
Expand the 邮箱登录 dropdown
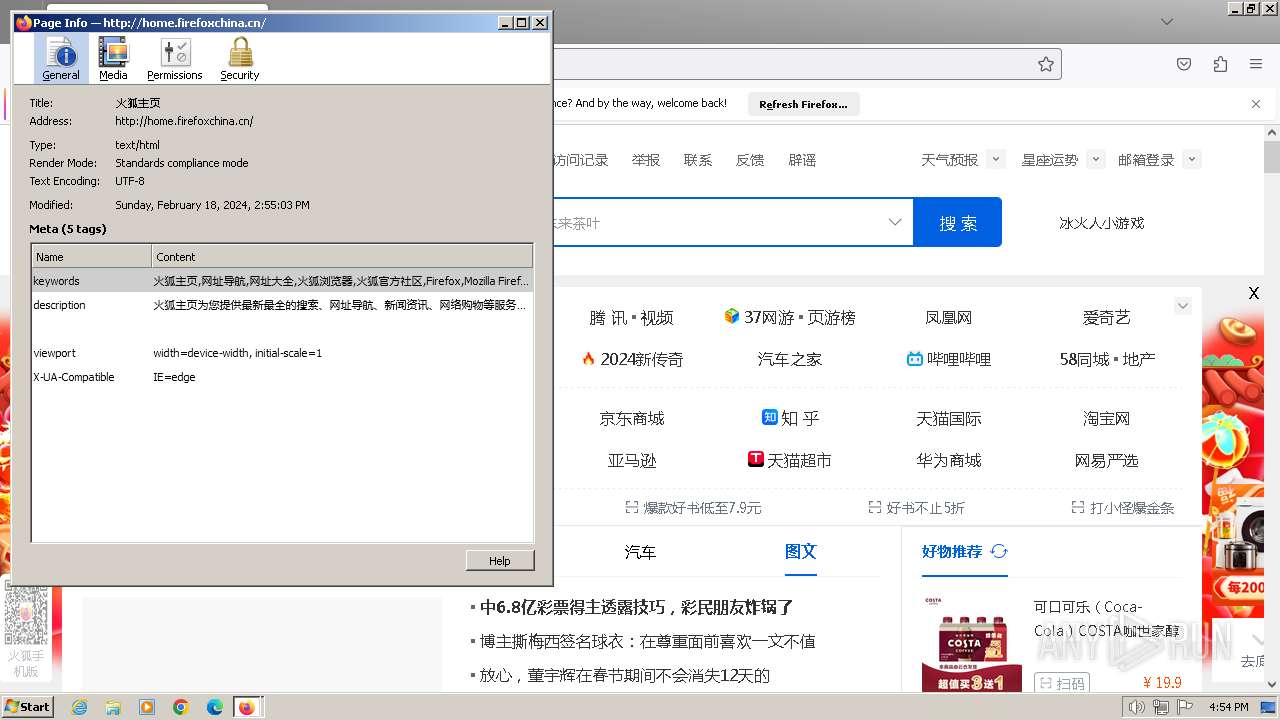(x=1191, y=159)
